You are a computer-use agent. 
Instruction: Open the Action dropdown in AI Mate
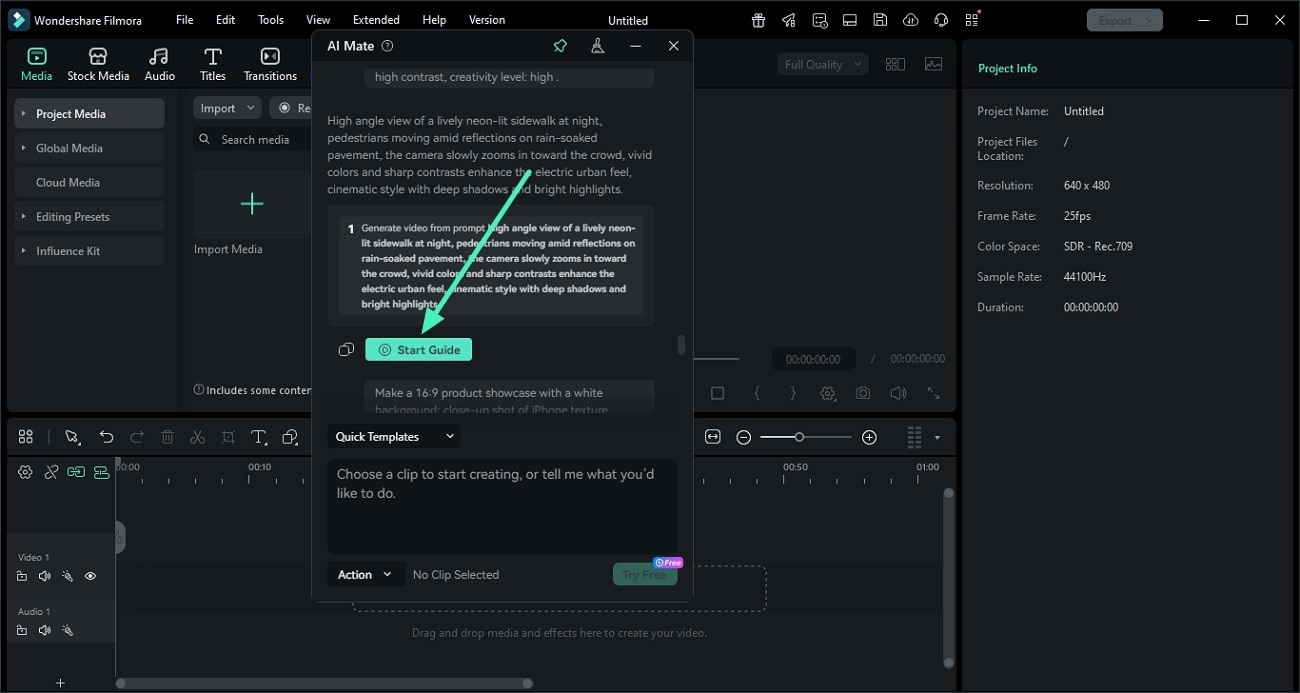point(365,575)
